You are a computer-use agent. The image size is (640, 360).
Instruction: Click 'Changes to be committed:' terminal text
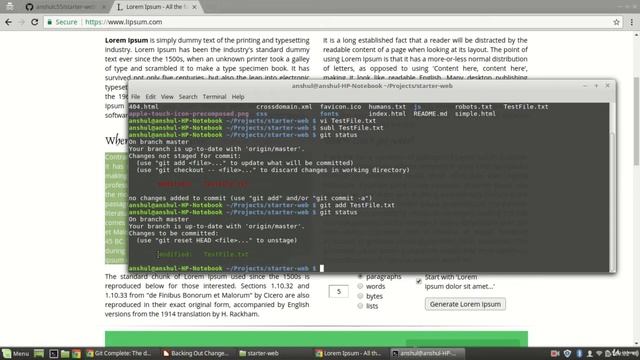tap(173, 233)
